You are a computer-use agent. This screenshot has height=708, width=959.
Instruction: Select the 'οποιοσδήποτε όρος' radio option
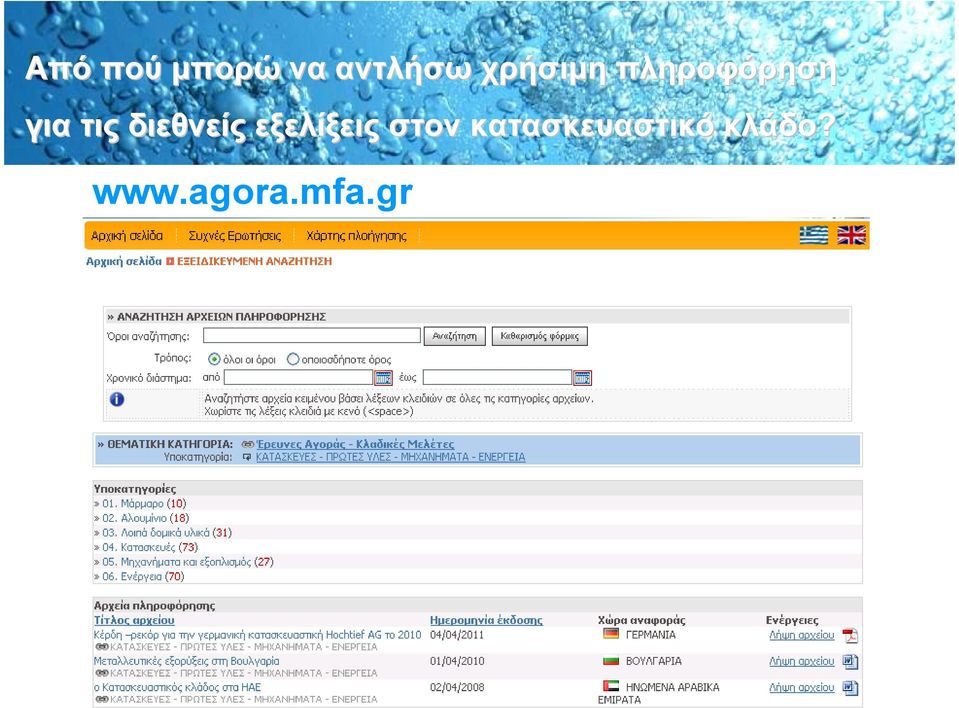point(293,360)
